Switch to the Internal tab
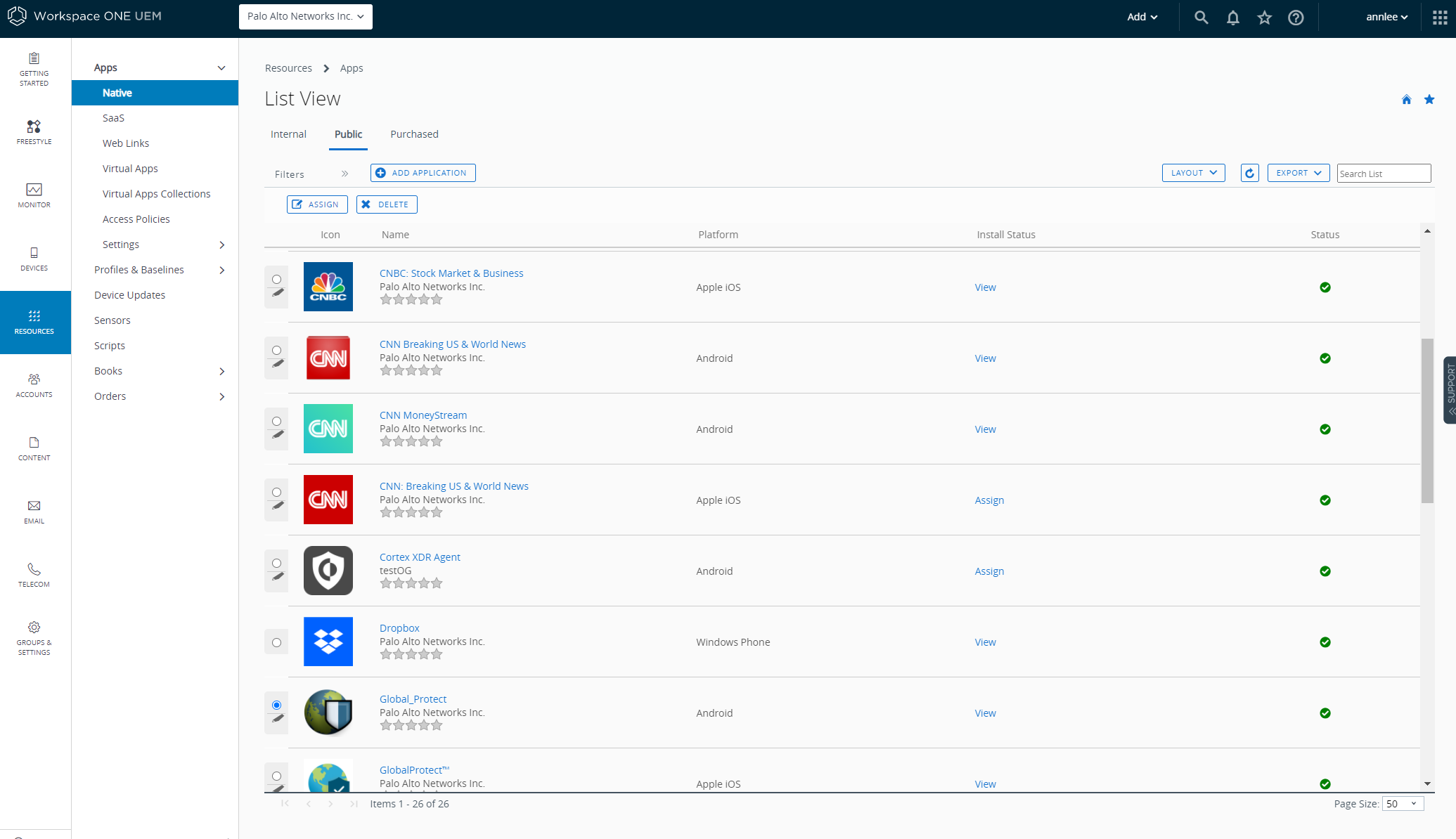Viewport: 1456px width, 839px height. (x=288, y=134)
